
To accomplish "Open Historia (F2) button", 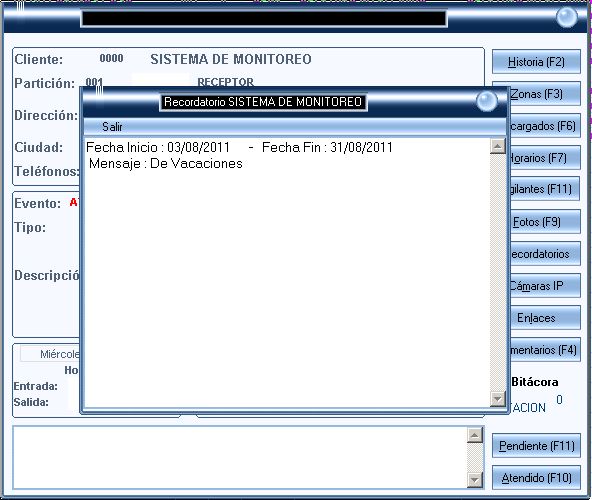I will 536,62.
